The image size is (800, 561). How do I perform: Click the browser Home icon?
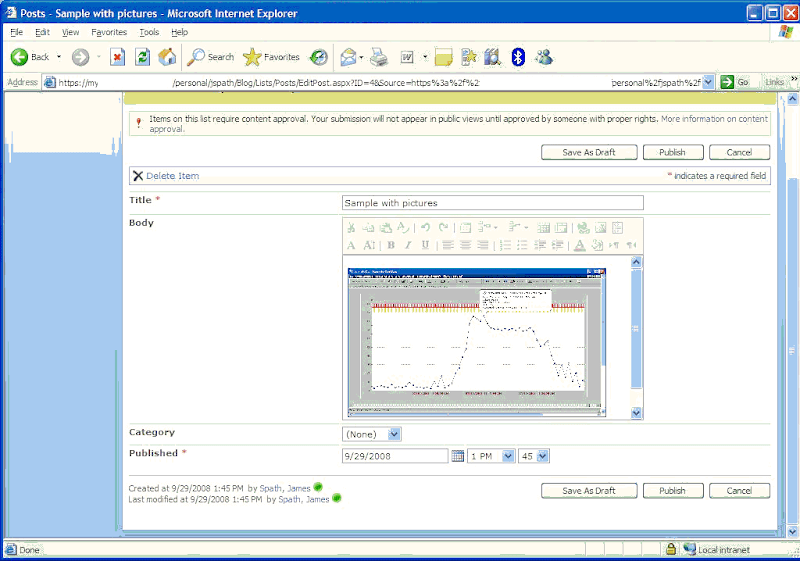pos(167,57)
